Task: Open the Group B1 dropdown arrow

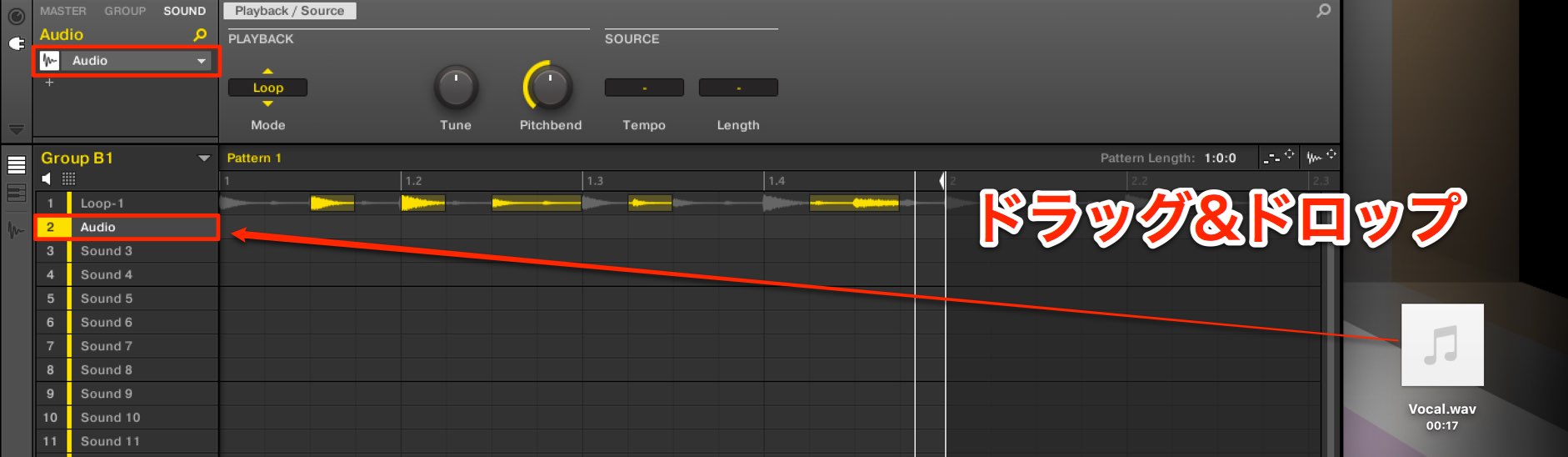Action: 204,158
